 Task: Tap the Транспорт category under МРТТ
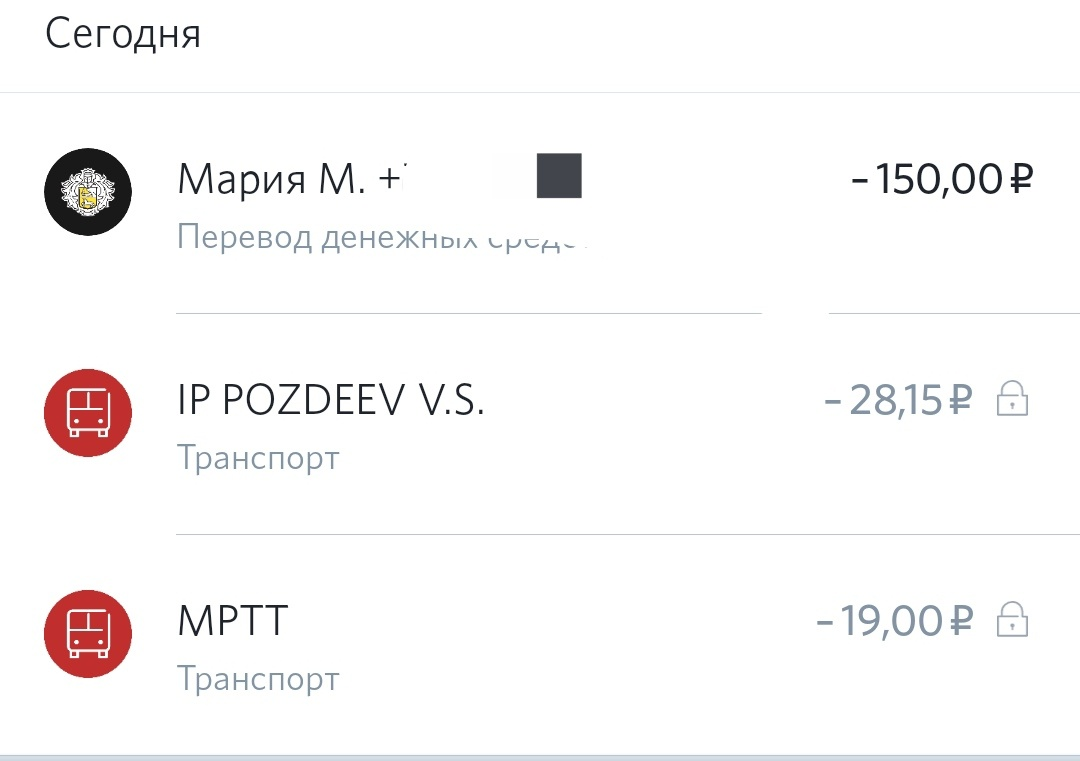point(258,679)
